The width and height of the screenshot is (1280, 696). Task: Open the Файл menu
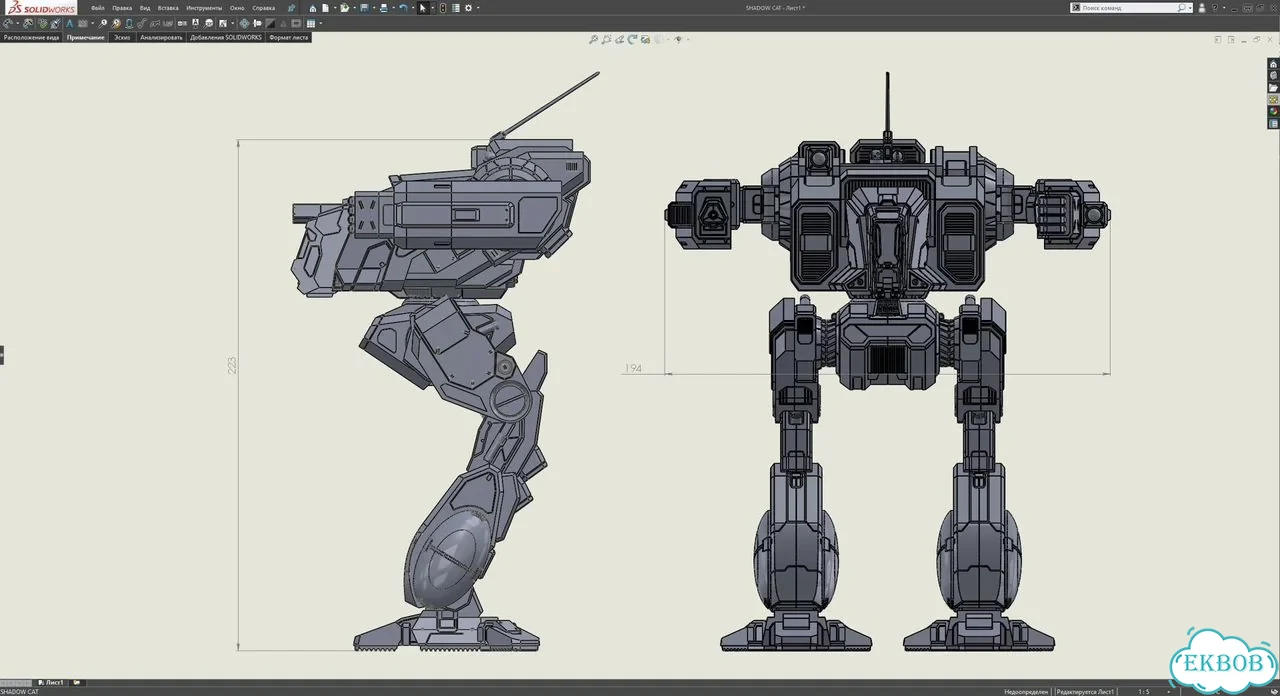[98, 8]
